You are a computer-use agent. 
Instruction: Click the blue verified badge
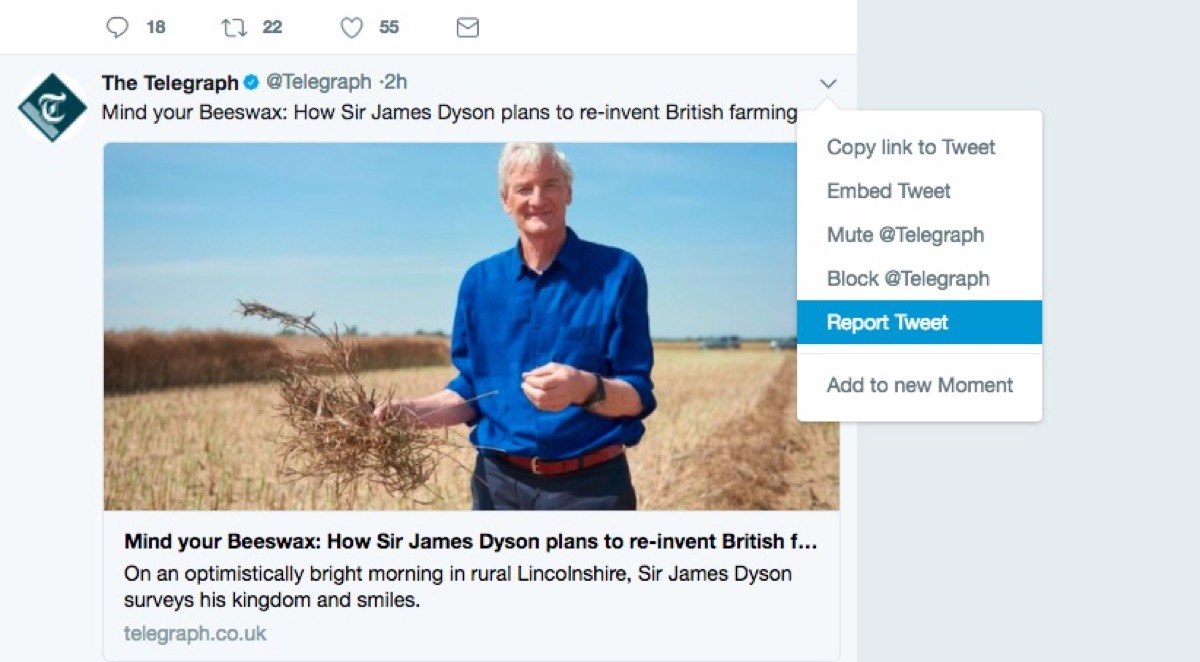[252, 83]
